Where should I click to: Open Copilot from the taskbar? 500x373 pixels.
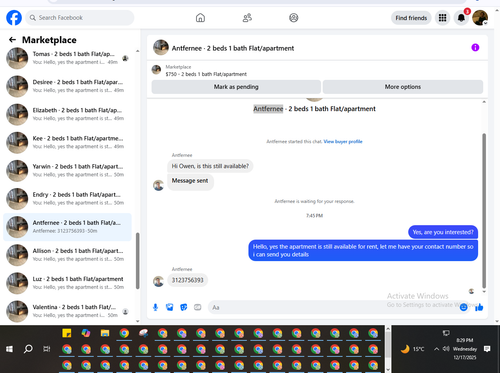click(x=86, y=333)
